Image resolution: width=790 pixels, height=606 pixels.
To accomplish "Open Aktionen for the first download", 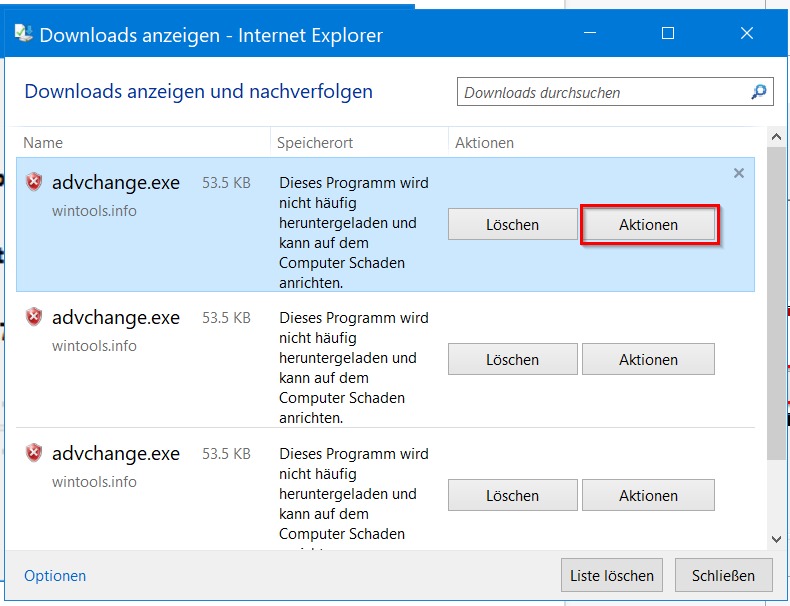I will point(648,225).
